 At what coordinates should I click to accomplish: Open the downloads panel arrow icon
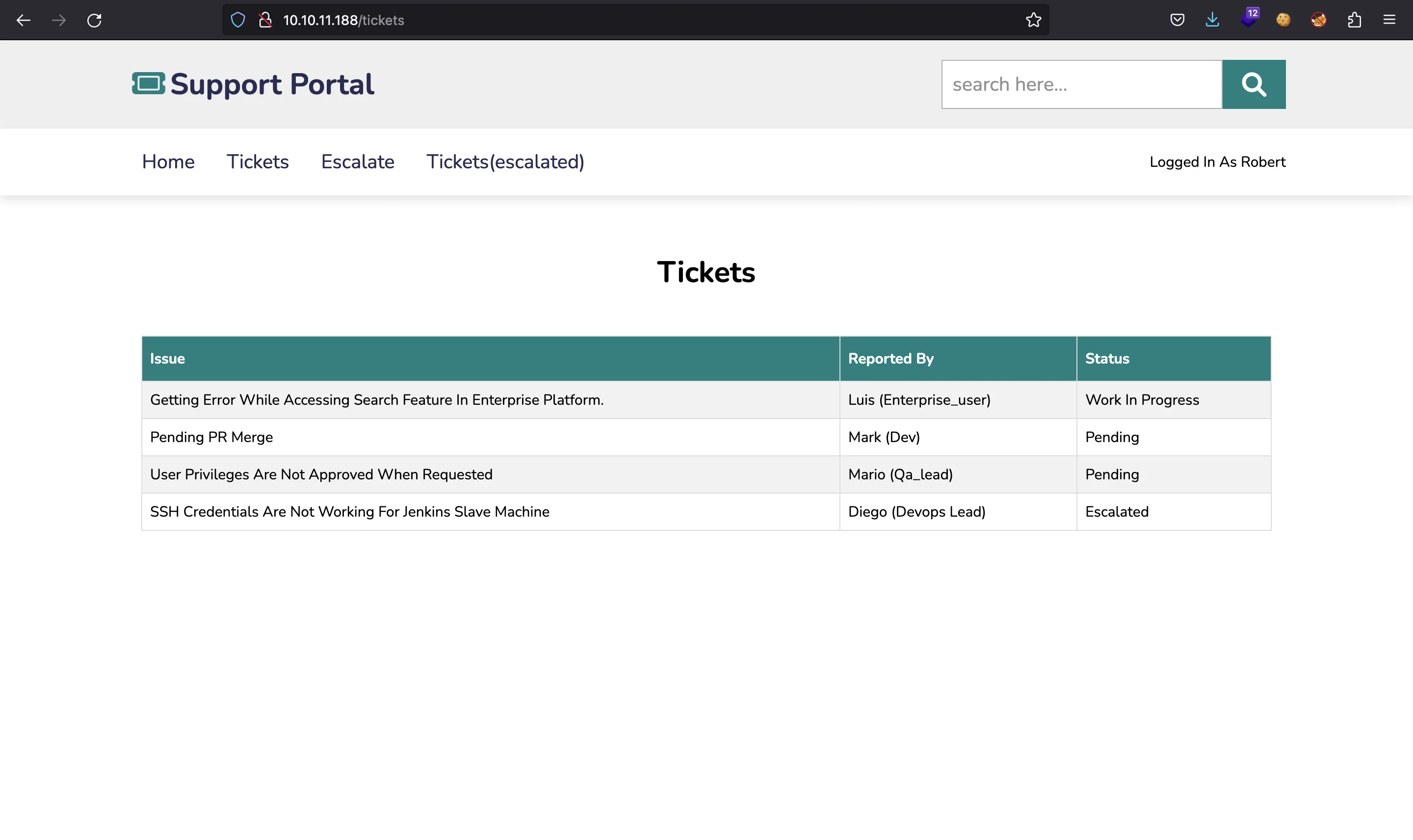pos(1212,21)
